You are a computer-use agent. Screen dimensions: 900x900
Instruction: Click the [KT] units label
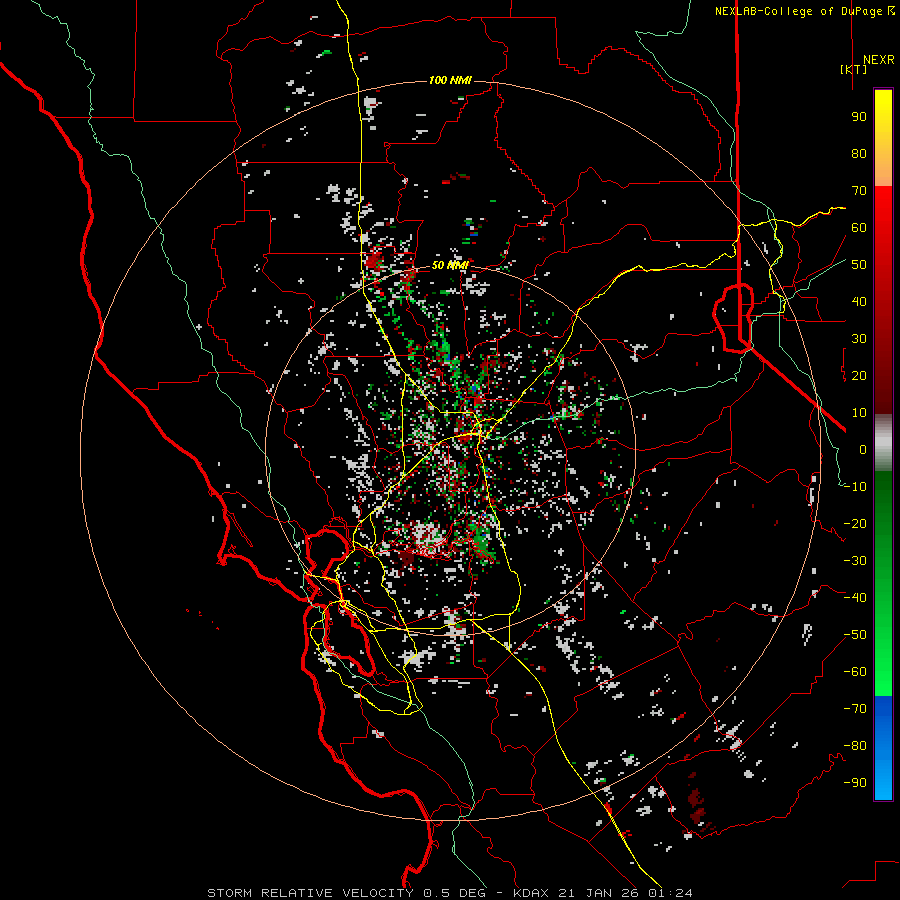pos(854,69)
